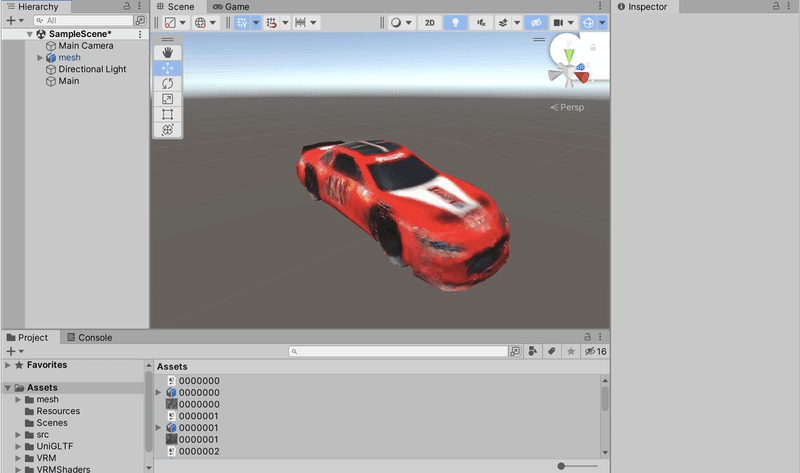Expand the mesh object in Hierarchy
The image size is (800, 473).
pyautogui.click(x=40, y=58)
